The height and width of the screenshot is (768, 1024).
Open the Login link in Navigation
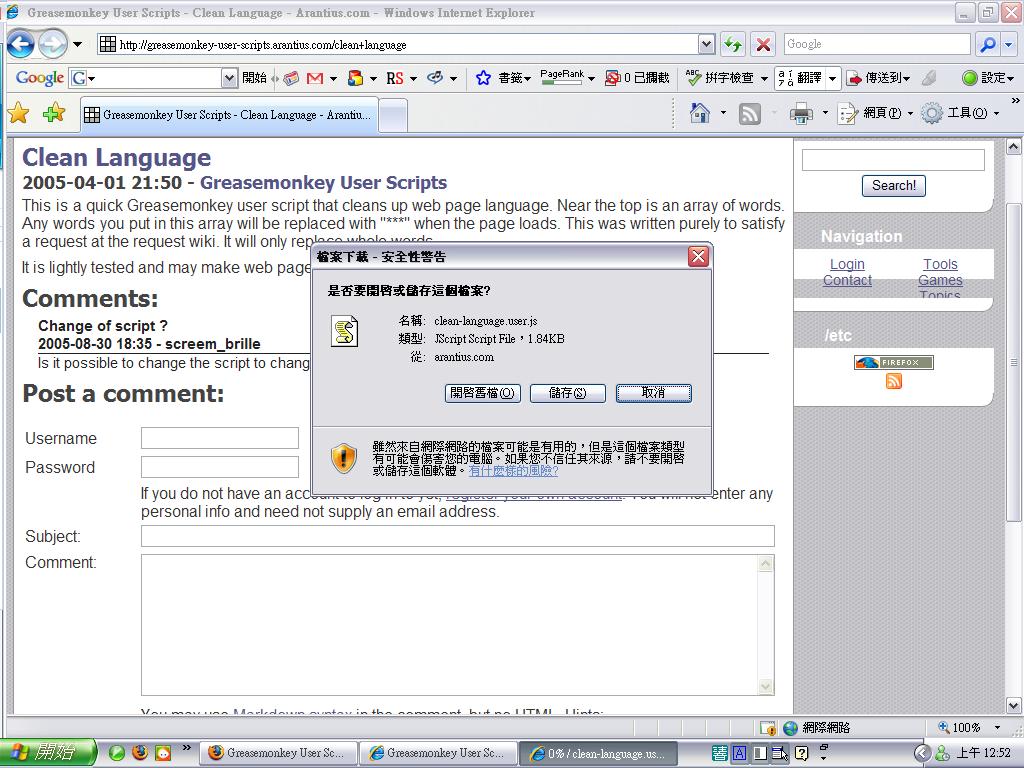click(x=847, y=264)
